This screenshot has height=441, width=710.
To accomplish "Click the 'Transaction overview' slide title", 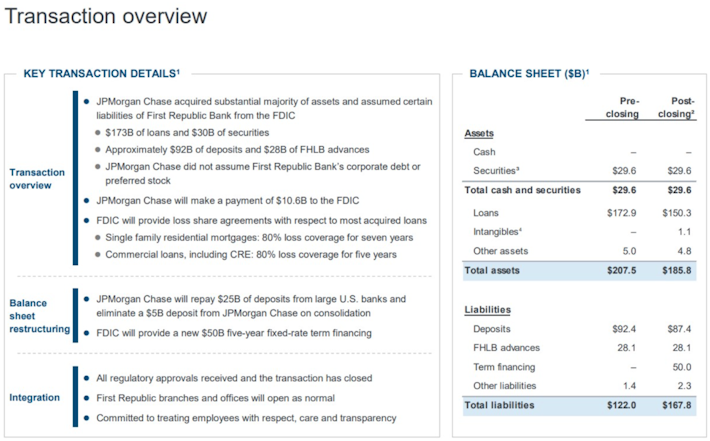I will coord(106,17).
